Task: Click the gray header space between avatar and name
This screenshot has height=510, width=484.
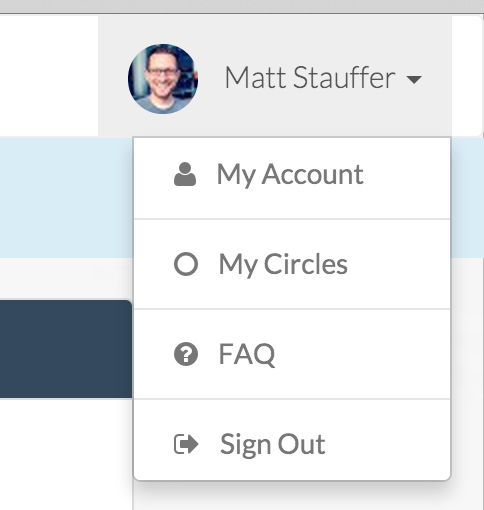Action: click(211, 79)
